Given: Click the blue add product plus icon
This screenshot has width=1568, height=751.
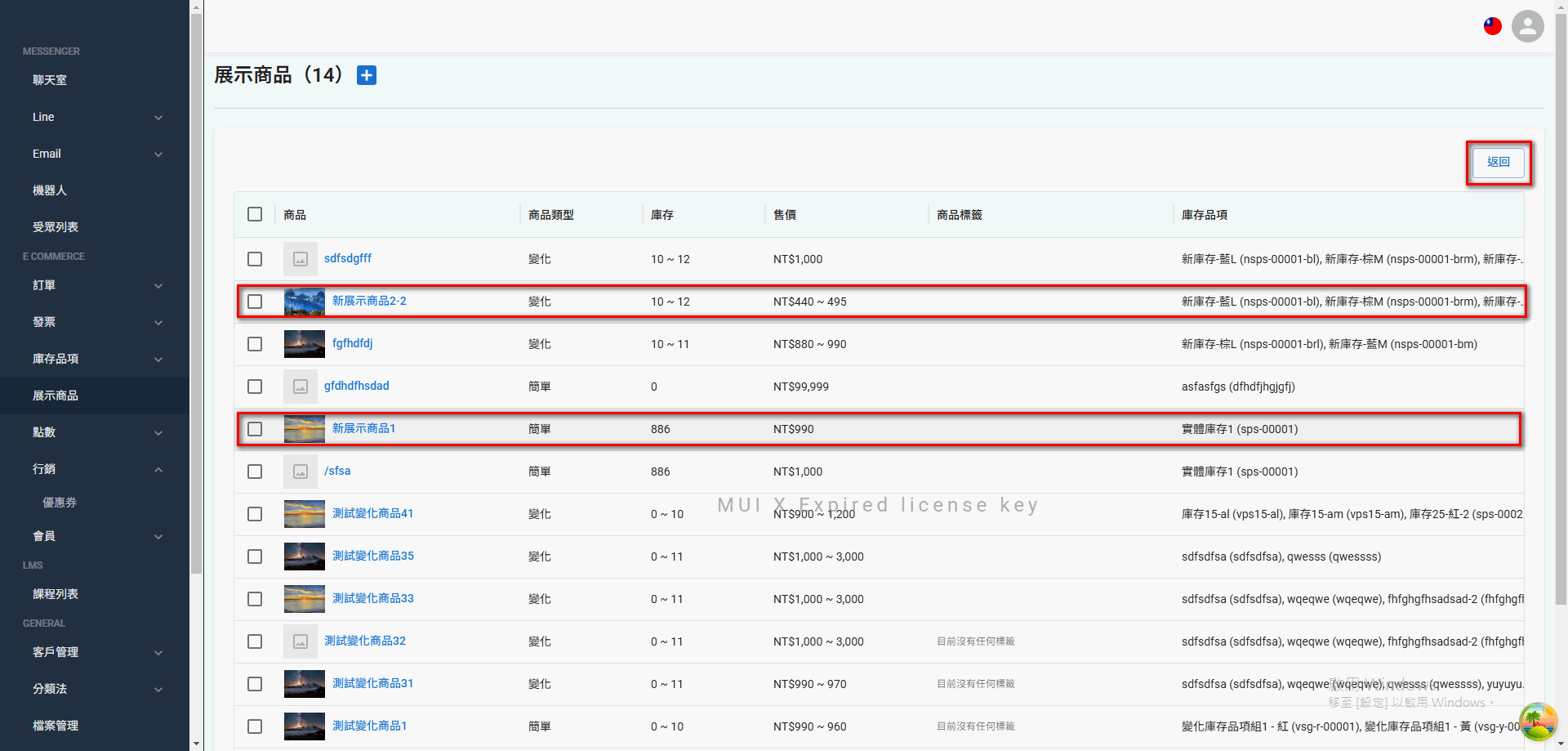Looking at the screenshot, I should click(x=367, y=75).
